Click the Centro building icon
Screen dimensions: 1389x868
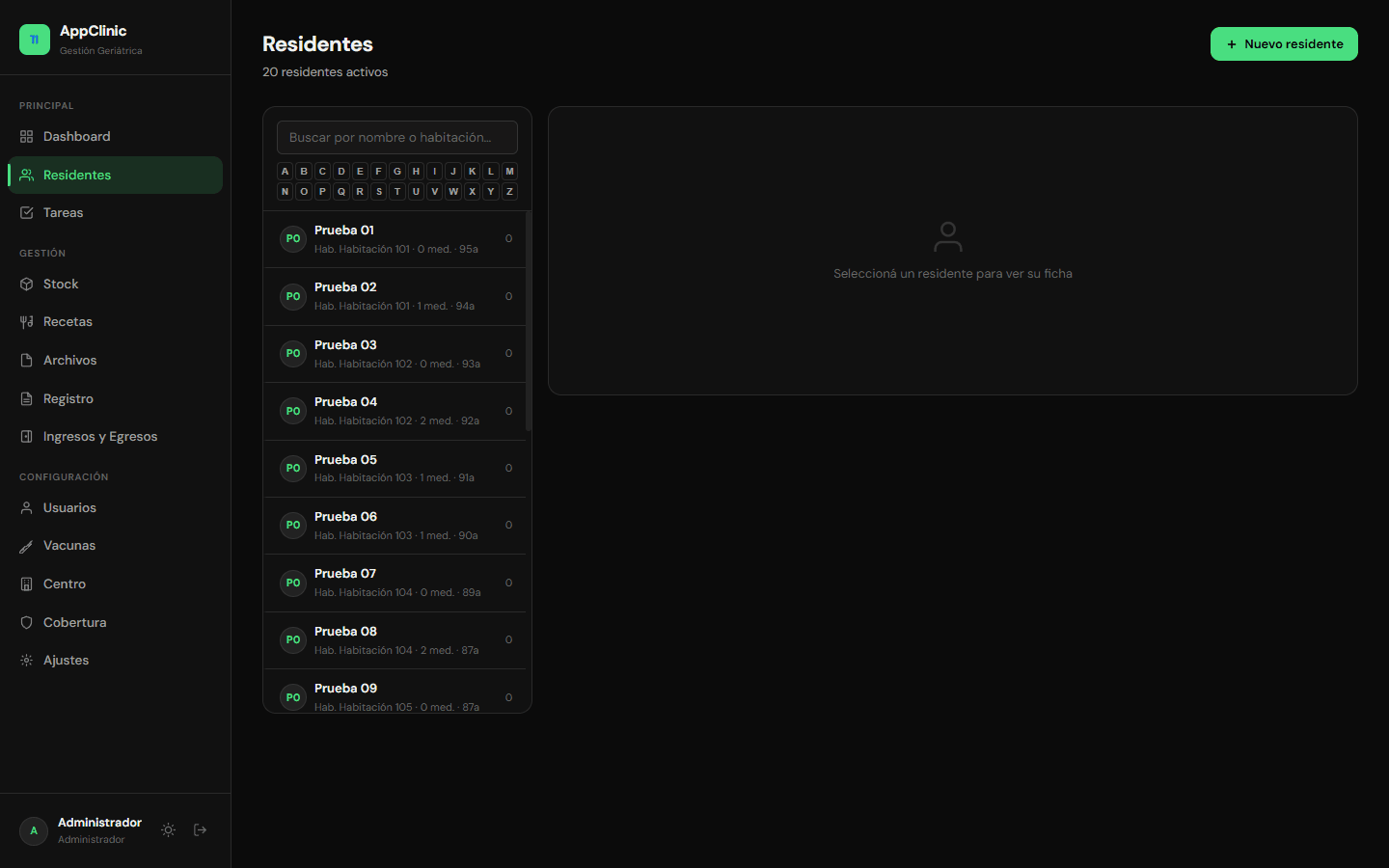27,584
